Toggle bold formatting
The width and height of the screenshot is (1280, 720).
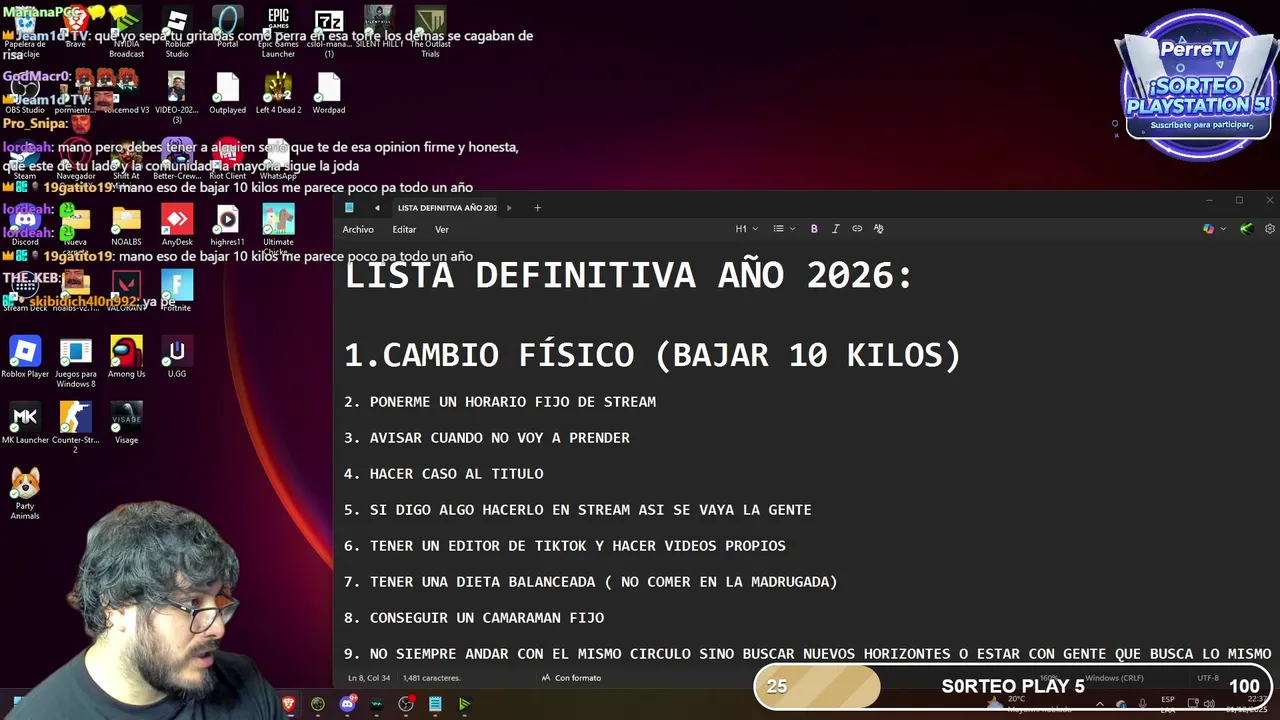(814, 229)
